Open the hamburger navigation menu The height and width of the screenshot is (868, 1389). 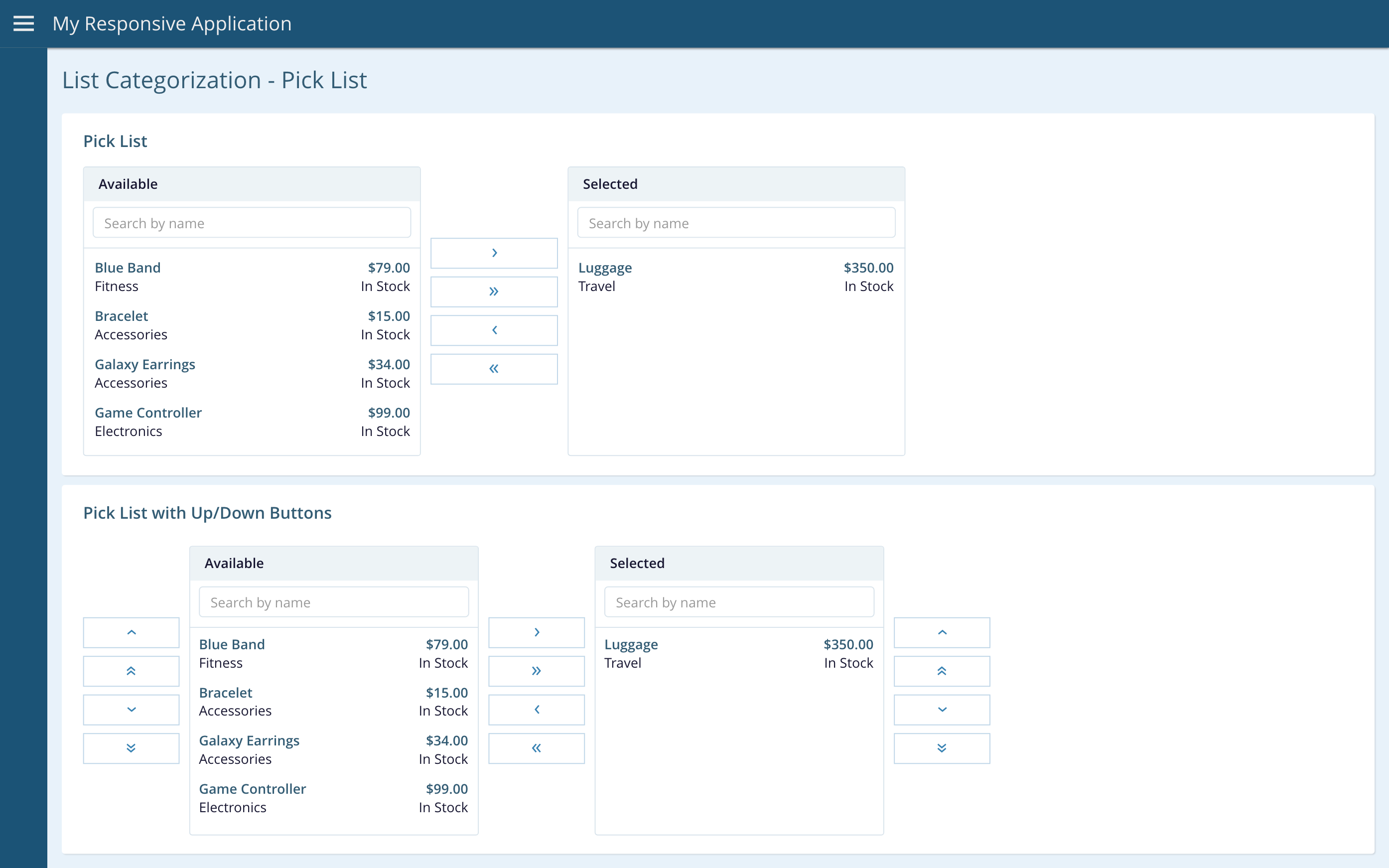point(23,23)
